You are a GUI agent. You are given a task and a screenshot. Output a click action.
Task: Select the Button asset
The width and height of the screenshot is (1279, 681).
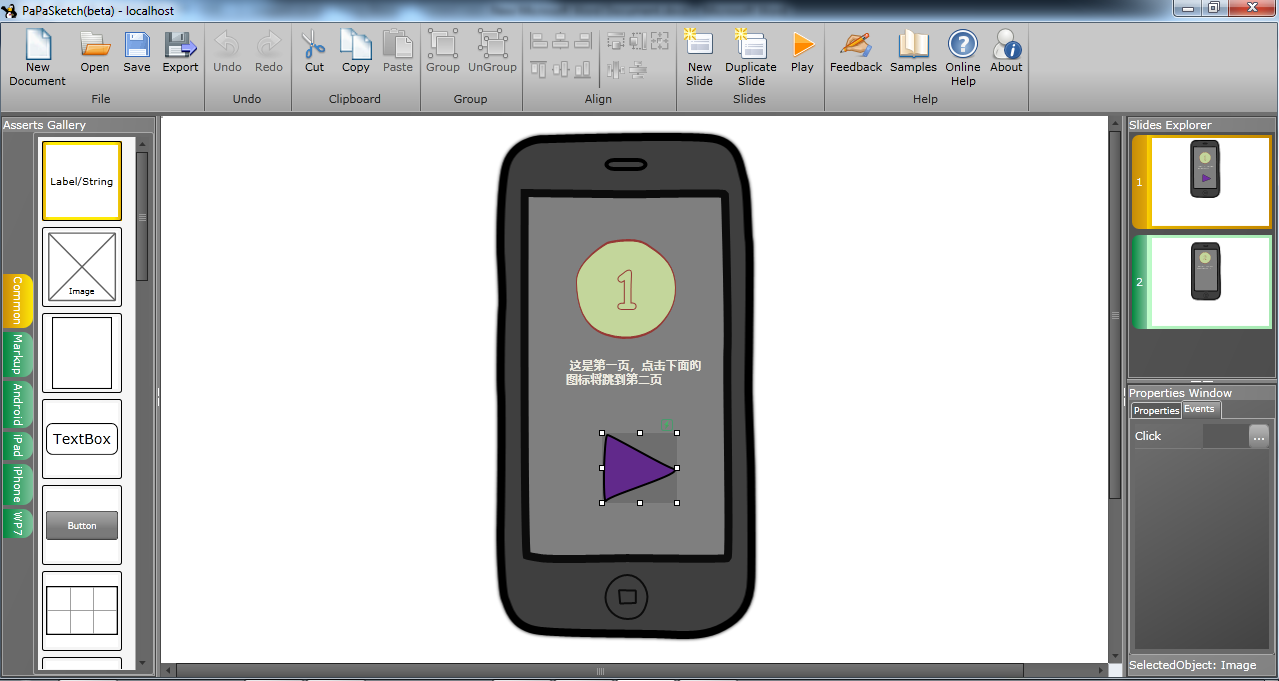pos(82,525)
